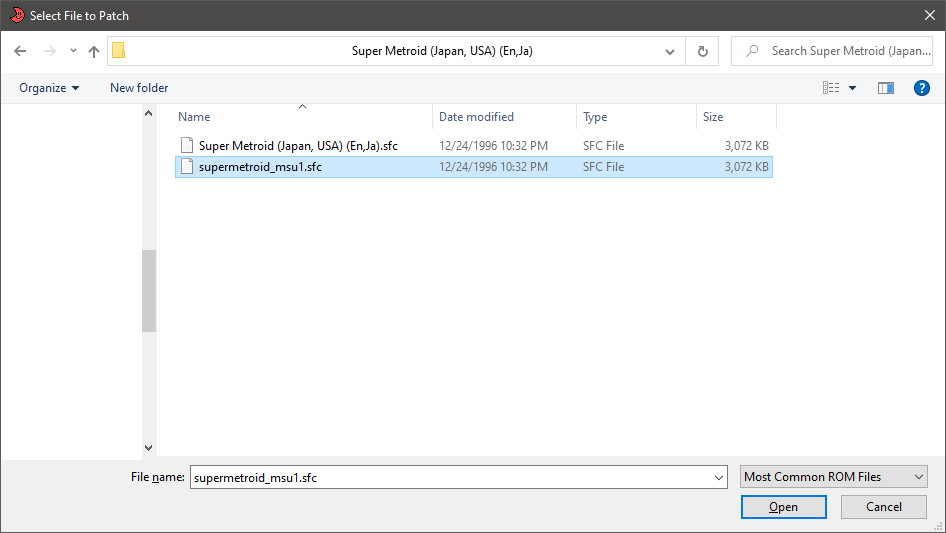Open the Organize menu
This screenshot has height=533, width=946.
[x=49, y=88]
